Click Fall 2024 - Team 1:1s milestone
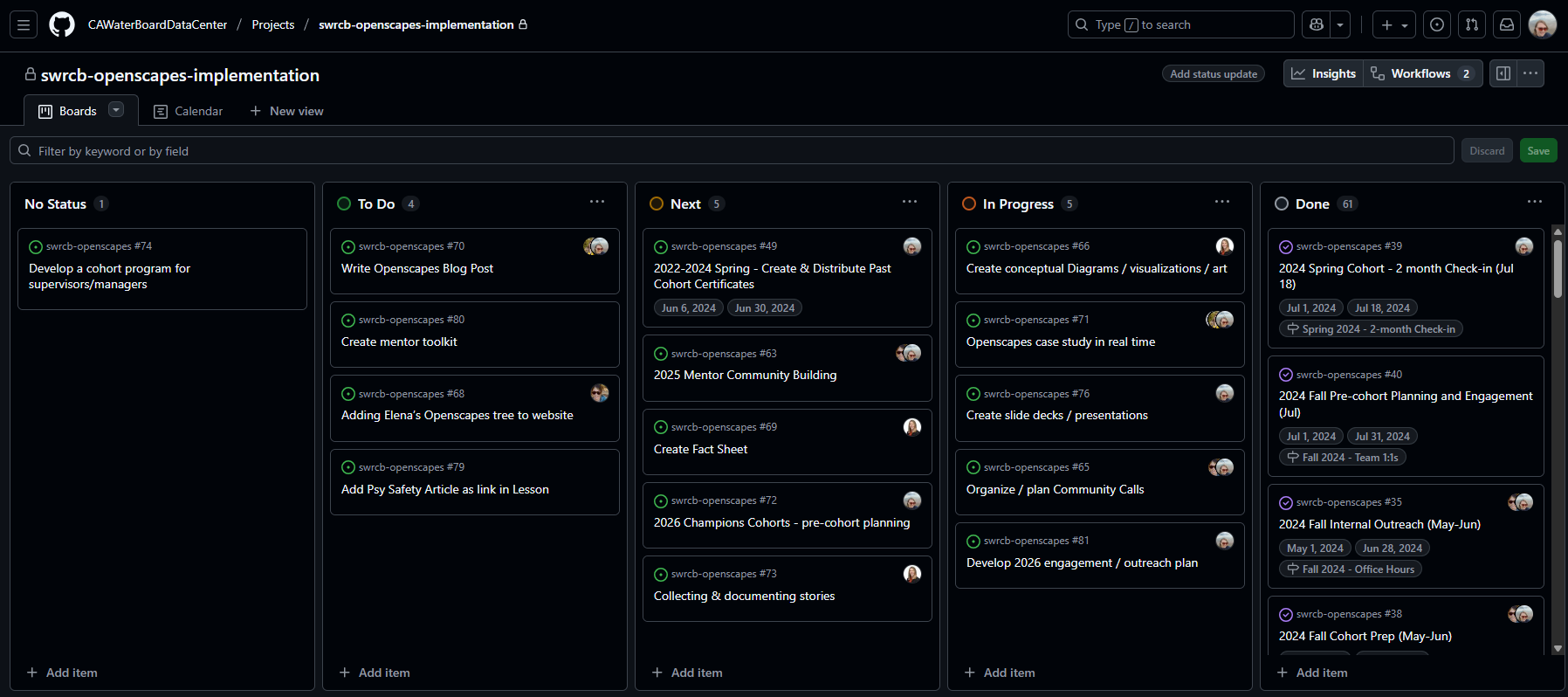1568x697 pixels. pyautogui.click(x=1343, y=458)
